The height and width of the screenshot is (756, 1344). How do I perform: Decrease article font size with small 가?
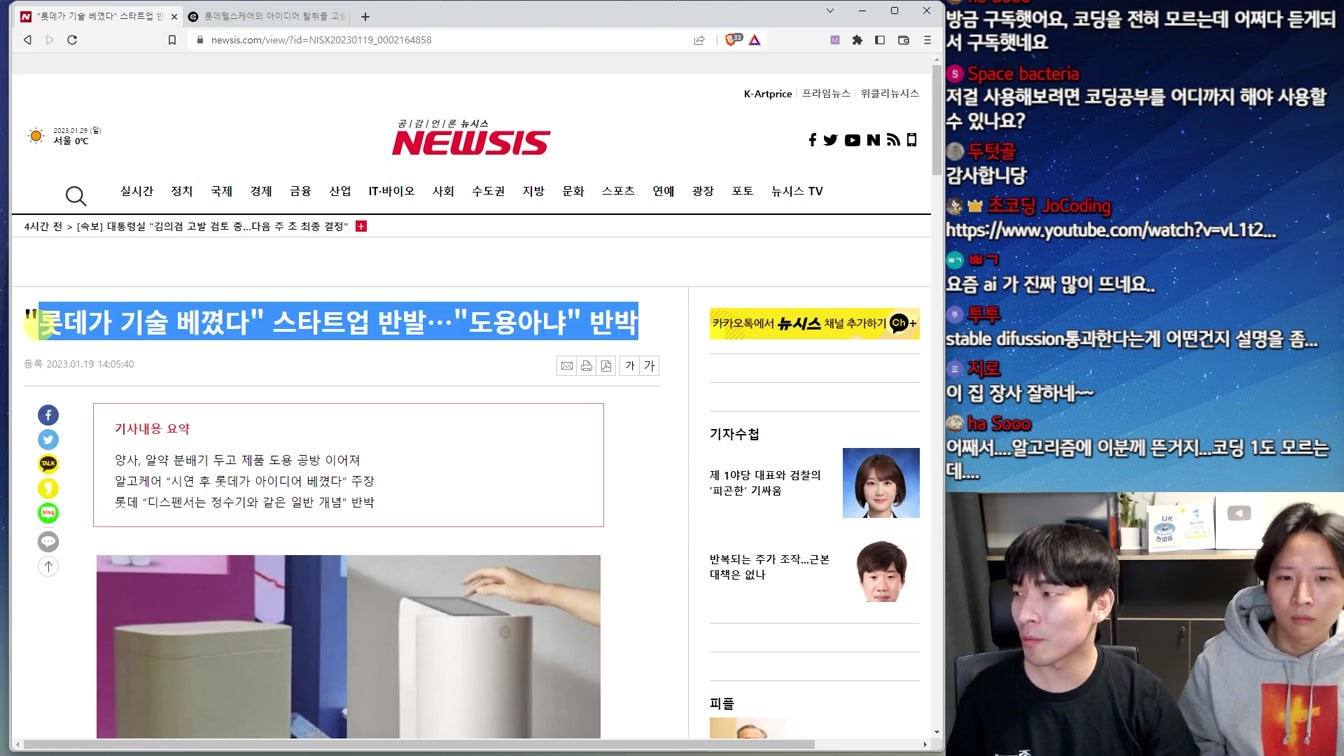tap(630, 366)
